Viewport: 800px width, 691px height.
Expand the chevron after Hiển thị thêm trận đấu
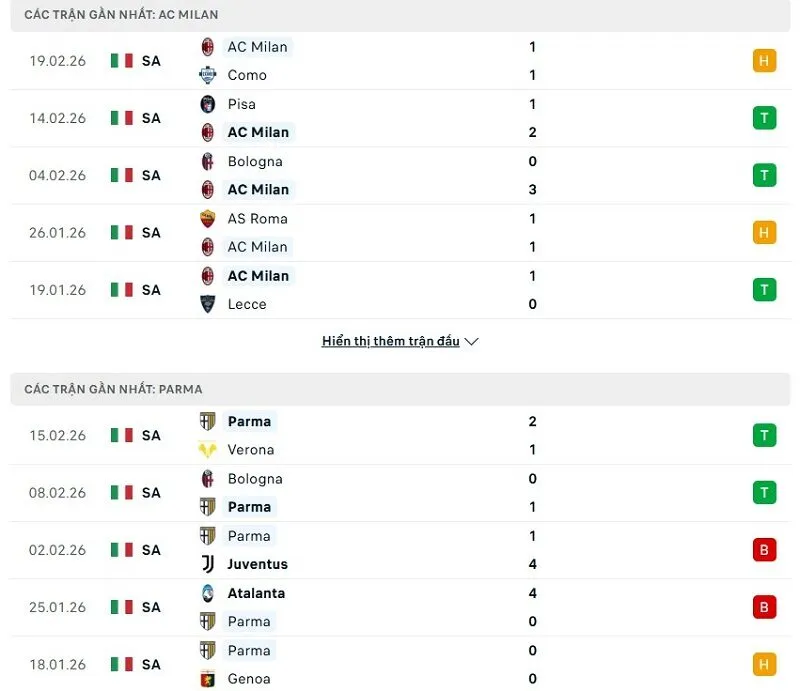click(470, 341)
